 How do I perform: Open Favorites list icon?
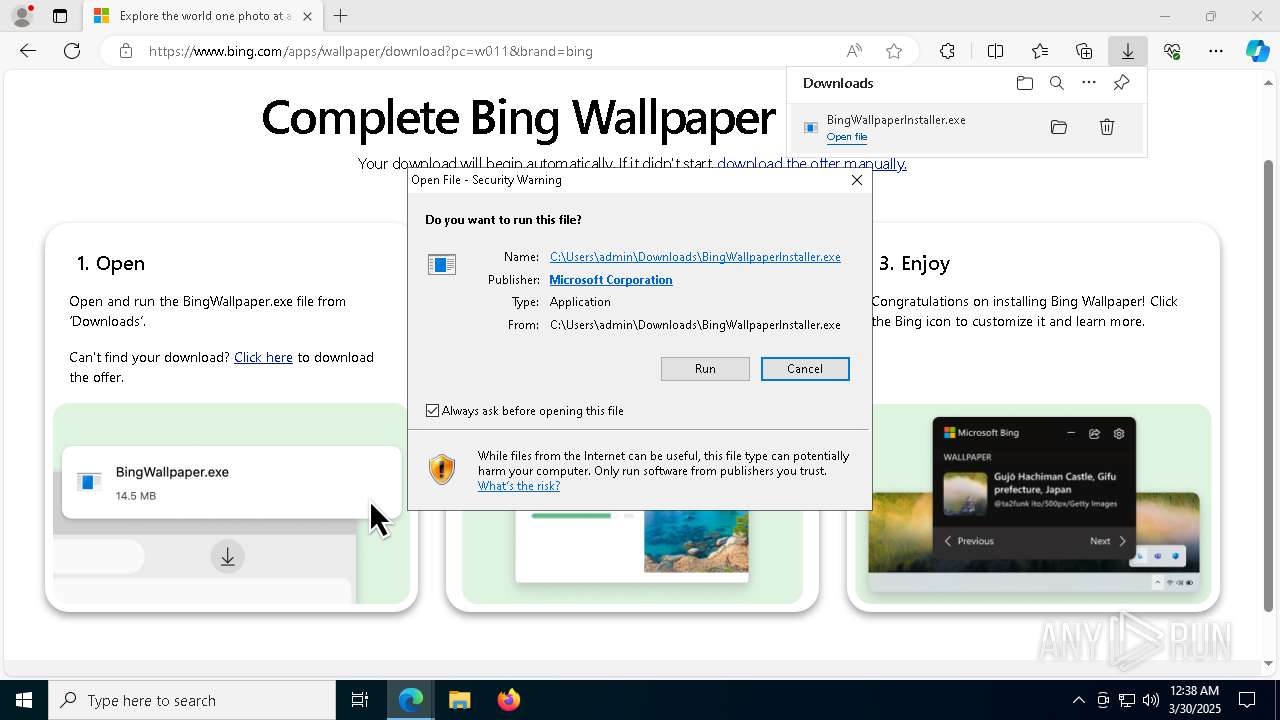(1040, 51)
